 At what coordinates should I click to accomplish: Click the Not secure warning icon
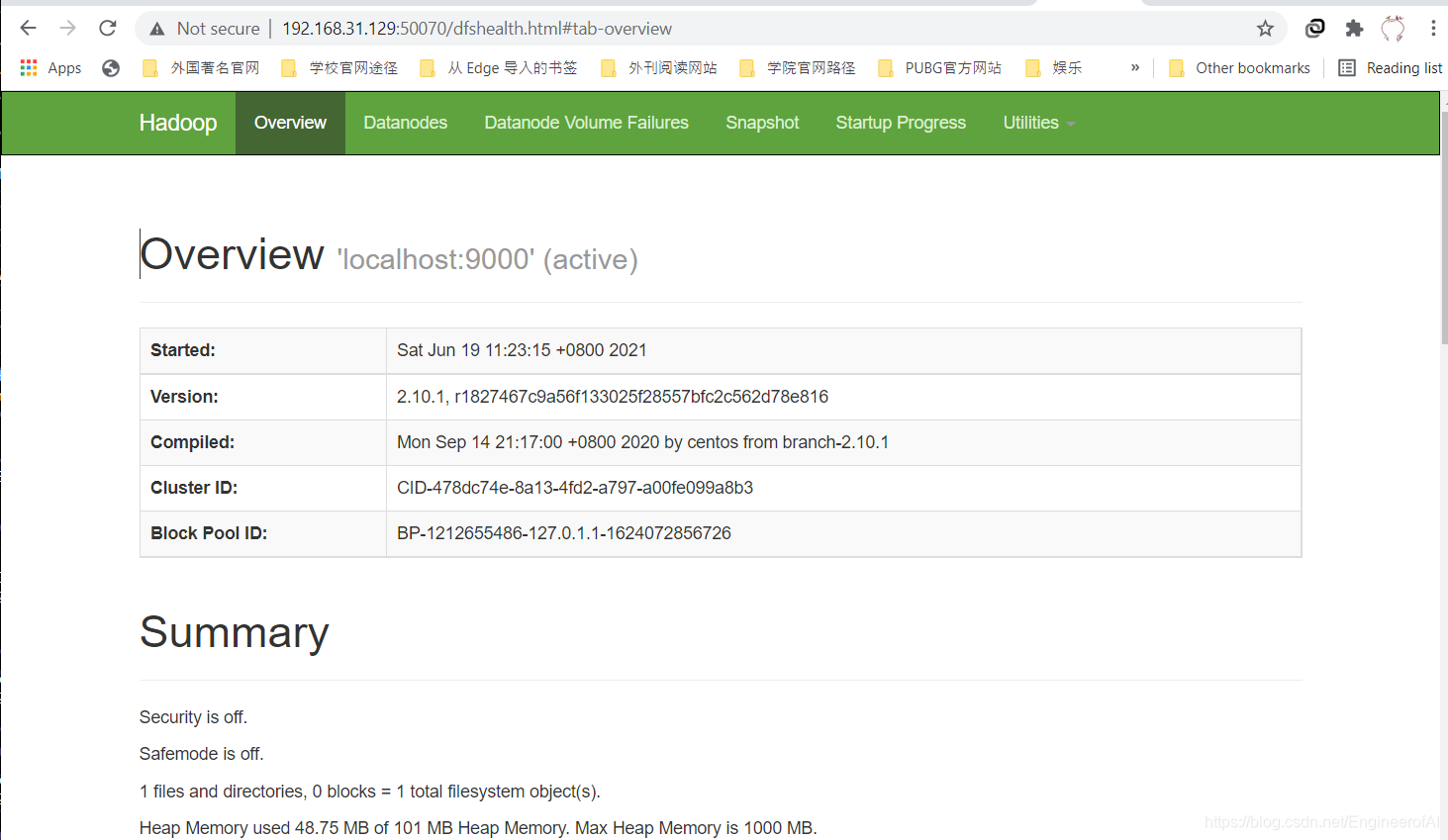[x=157, y=29]
